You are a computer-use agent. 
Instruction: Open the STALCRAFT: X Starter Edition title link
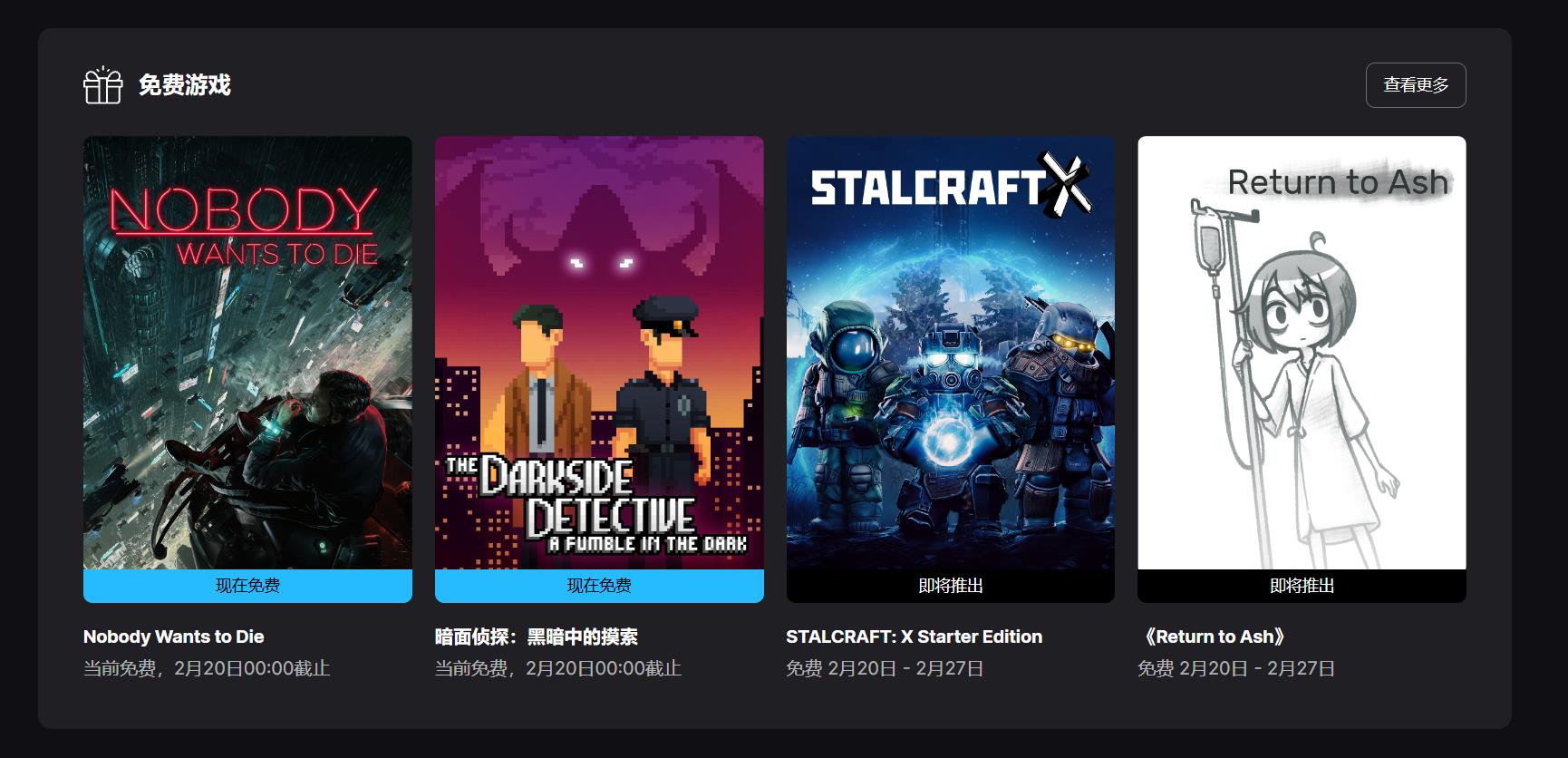[x=914, y=637]
